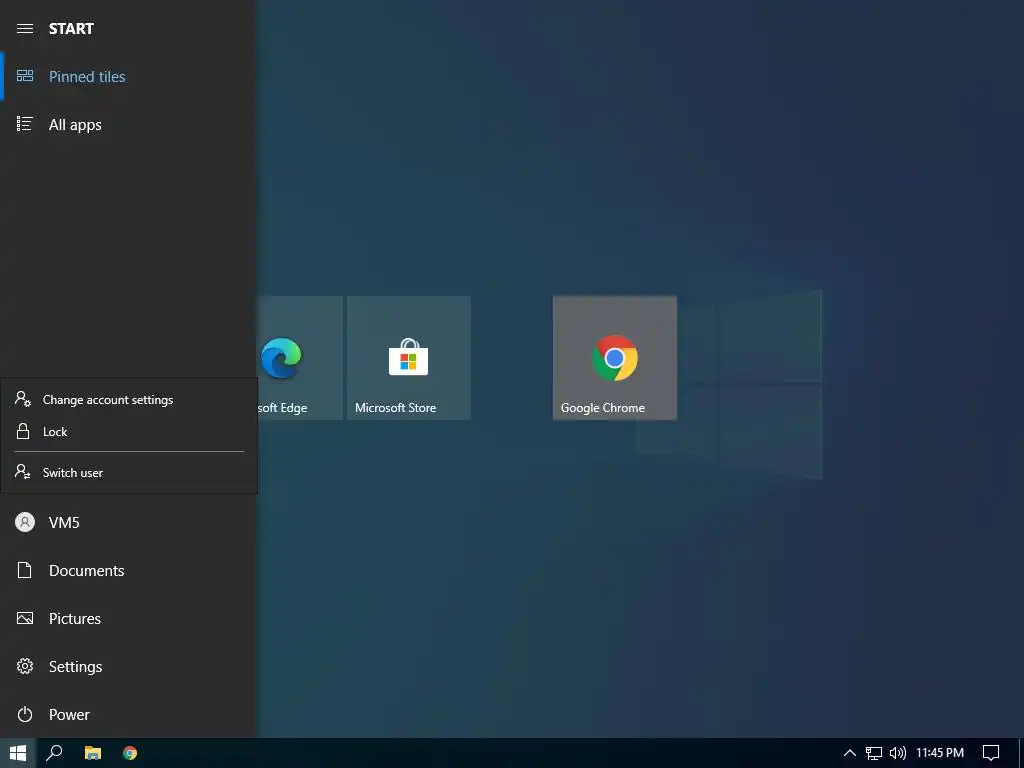Launch the Microsoft Edge tile
This screenshot has width=1024, height=768.
(300, 358)
